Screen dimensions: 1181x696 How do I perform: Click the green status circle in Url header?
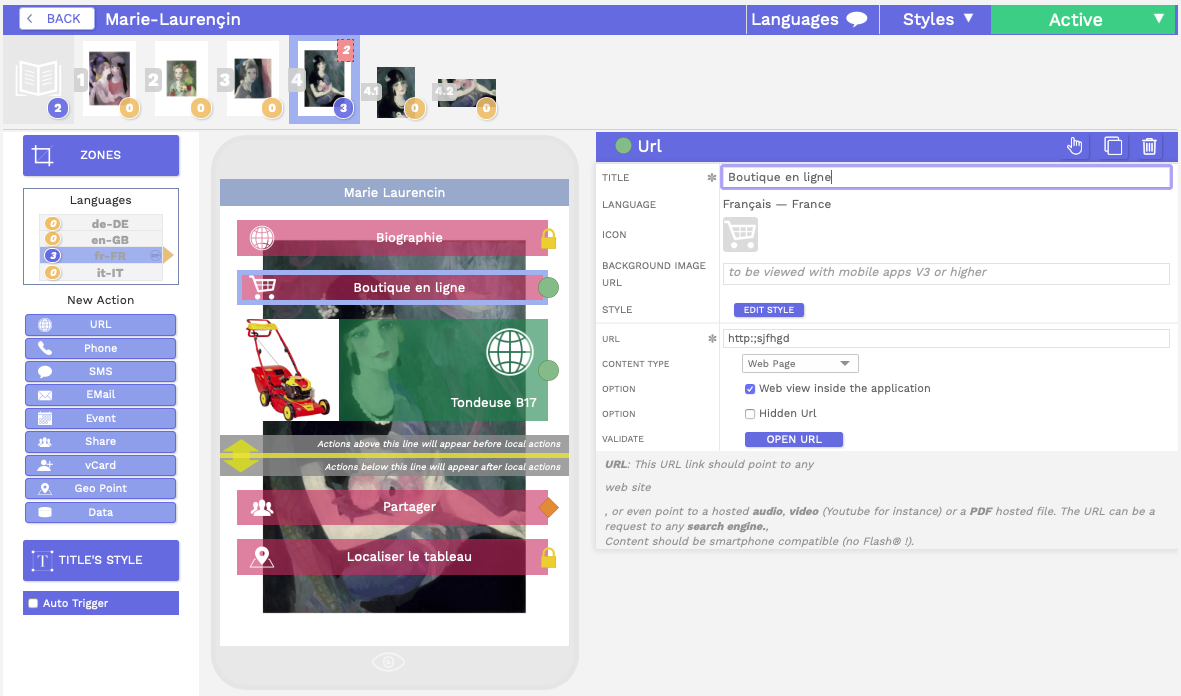tap(623, 146)
